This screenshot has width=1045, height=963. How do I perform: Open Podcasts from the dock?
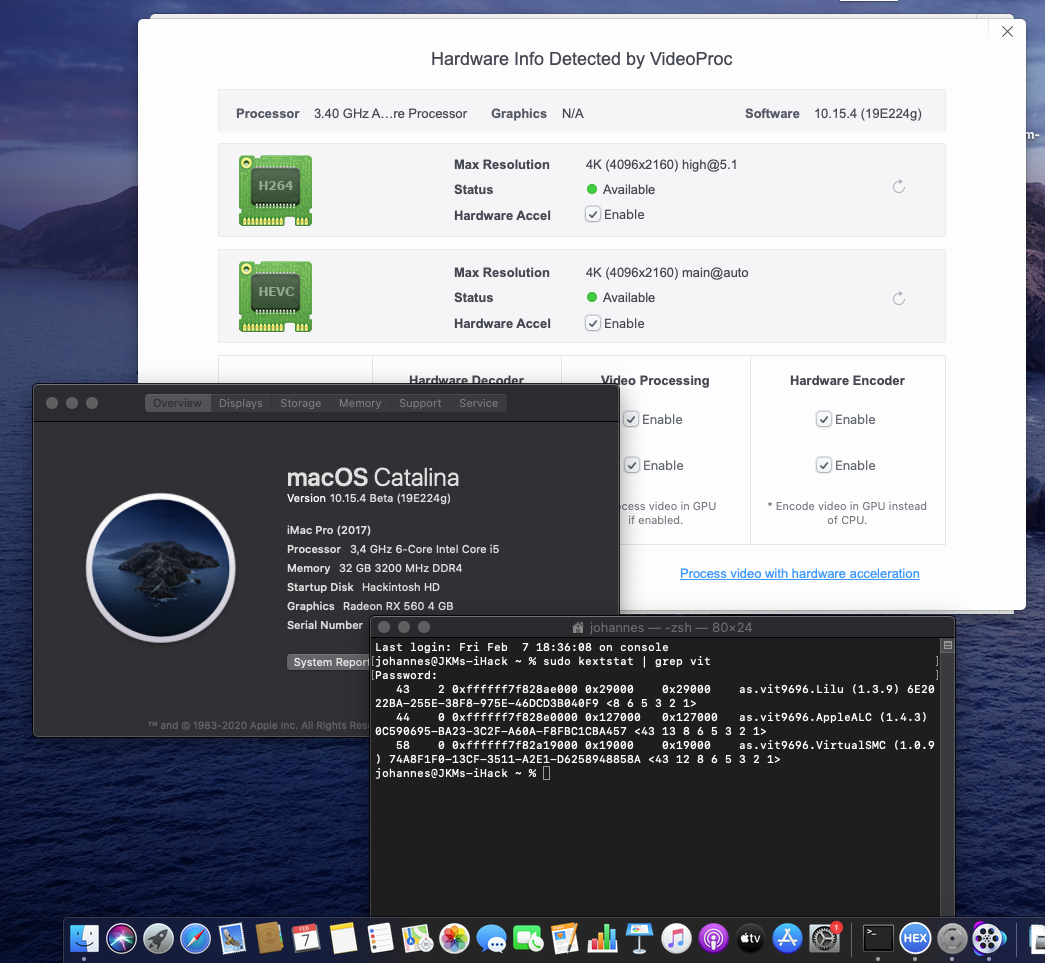(x=713, y=938)
